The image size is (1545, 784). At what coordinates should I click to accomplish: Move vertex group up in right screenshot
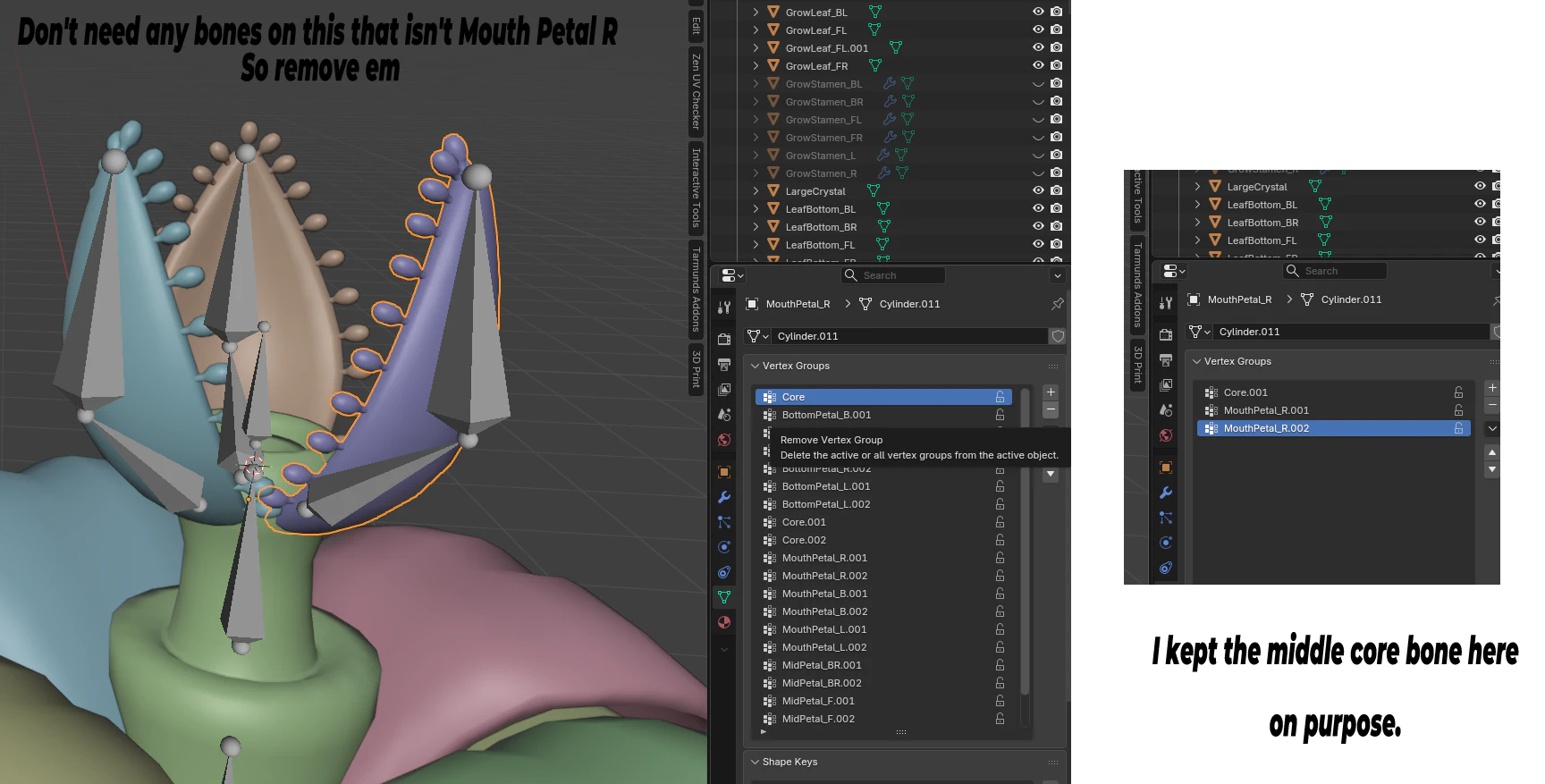(x=1491, y=452)
